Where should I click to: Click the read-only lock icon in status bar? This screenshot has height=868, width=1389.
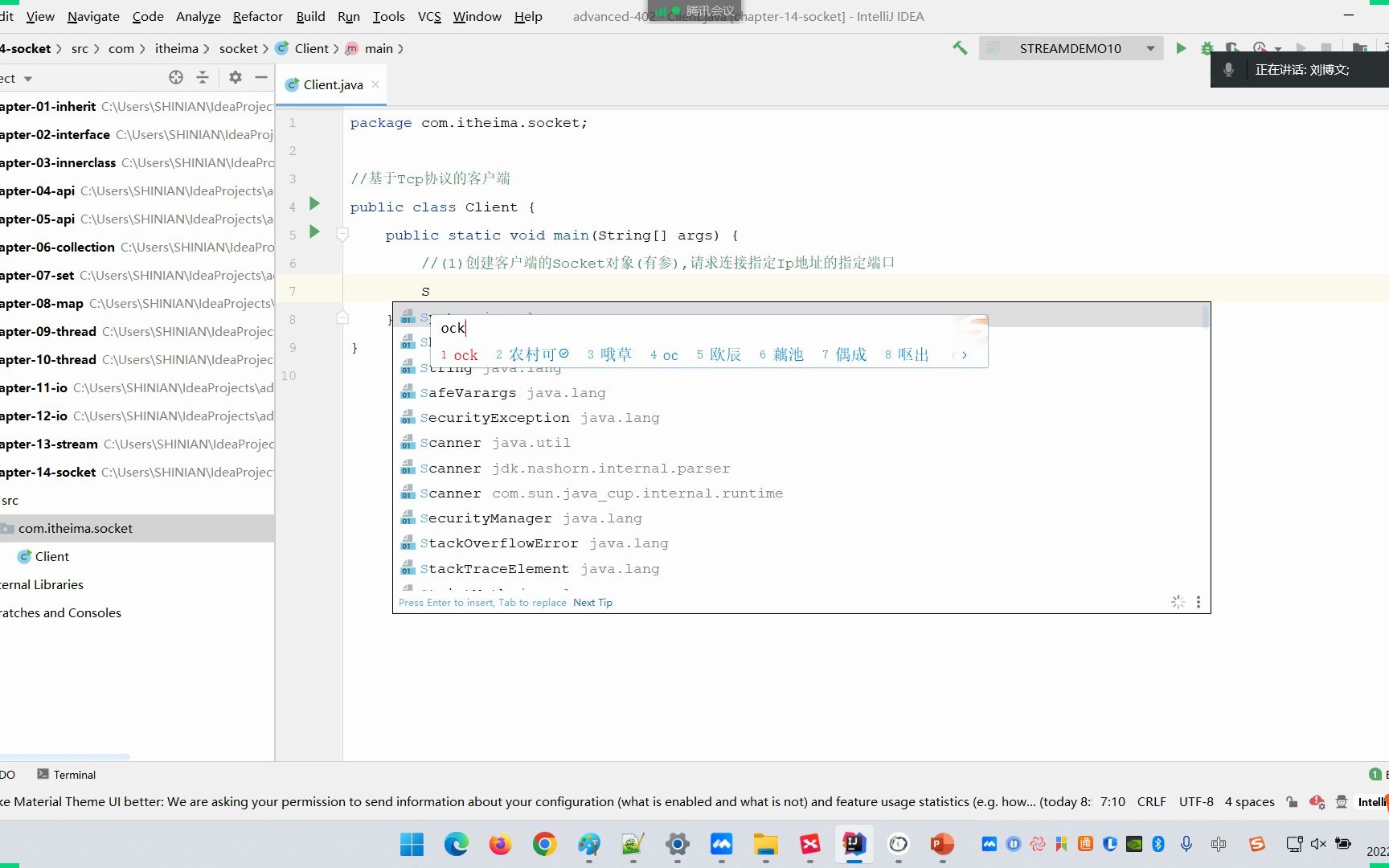(1292, 801)
